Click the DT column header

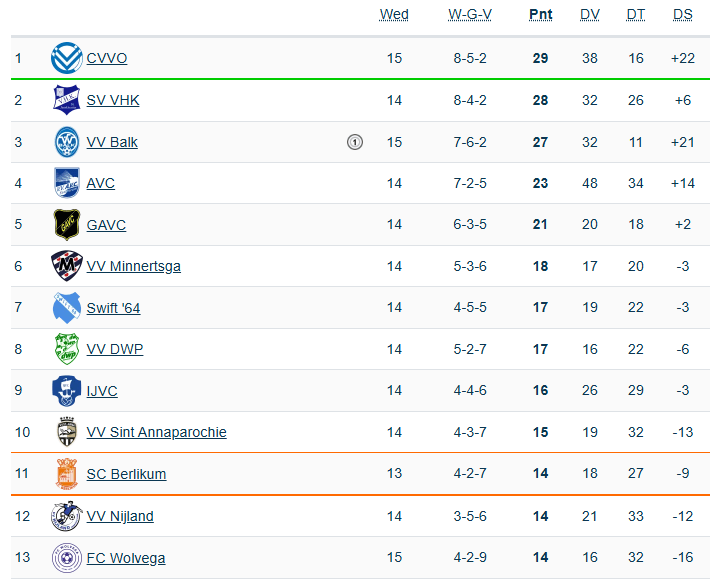click(636, 14)
